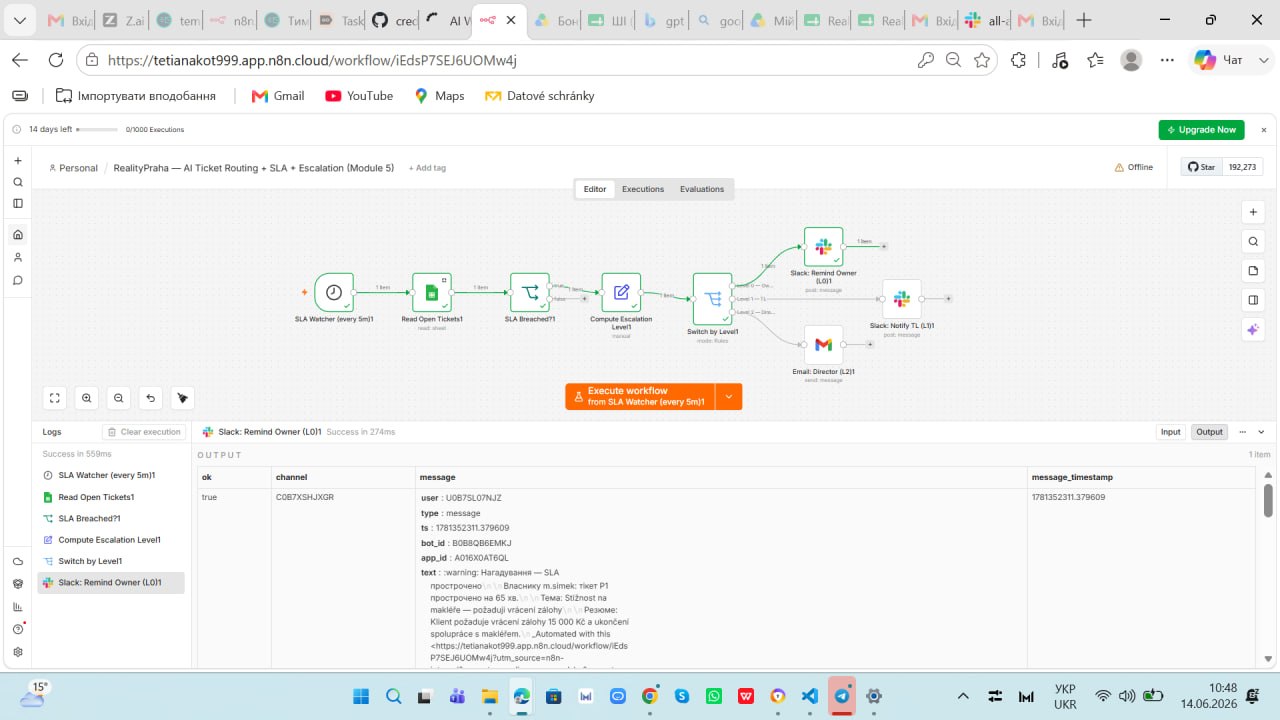
Task: Open the AI assistant sparkle button
Action: pyautogui.click(x=1253, y=329)
